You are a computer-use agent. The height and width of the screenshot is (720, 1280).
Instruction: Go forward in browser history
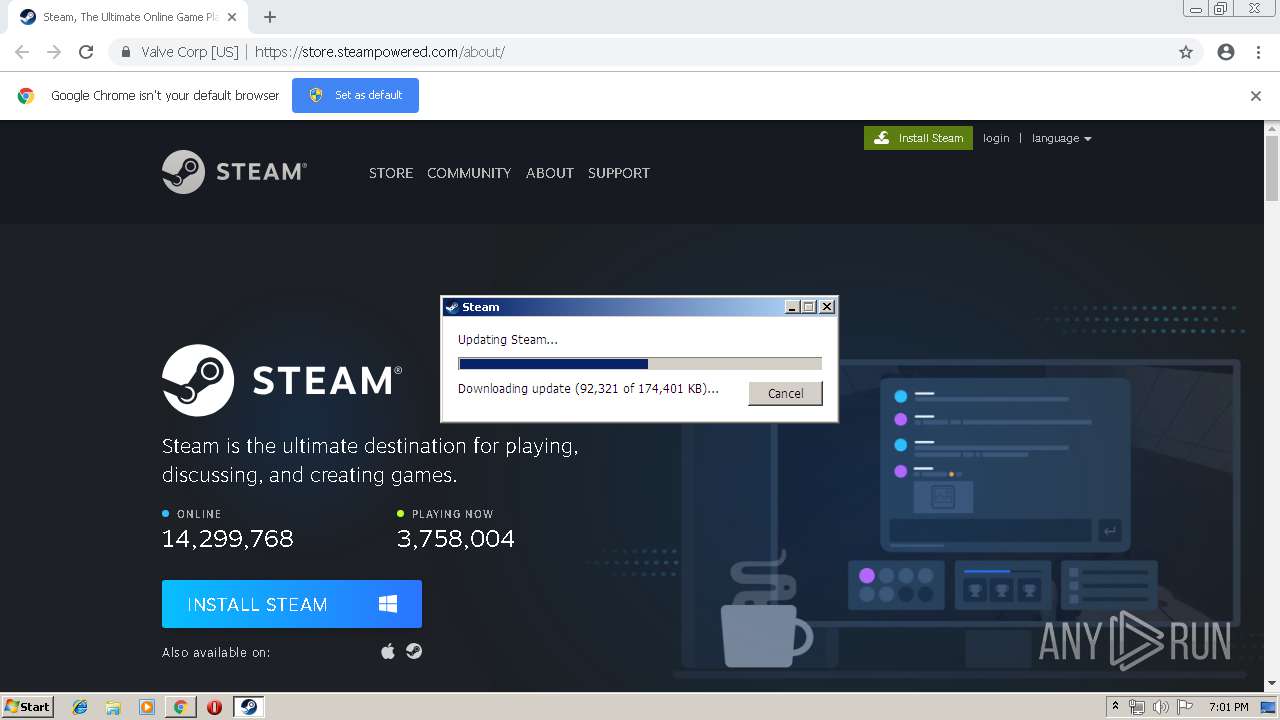click(x=54, y=52)
